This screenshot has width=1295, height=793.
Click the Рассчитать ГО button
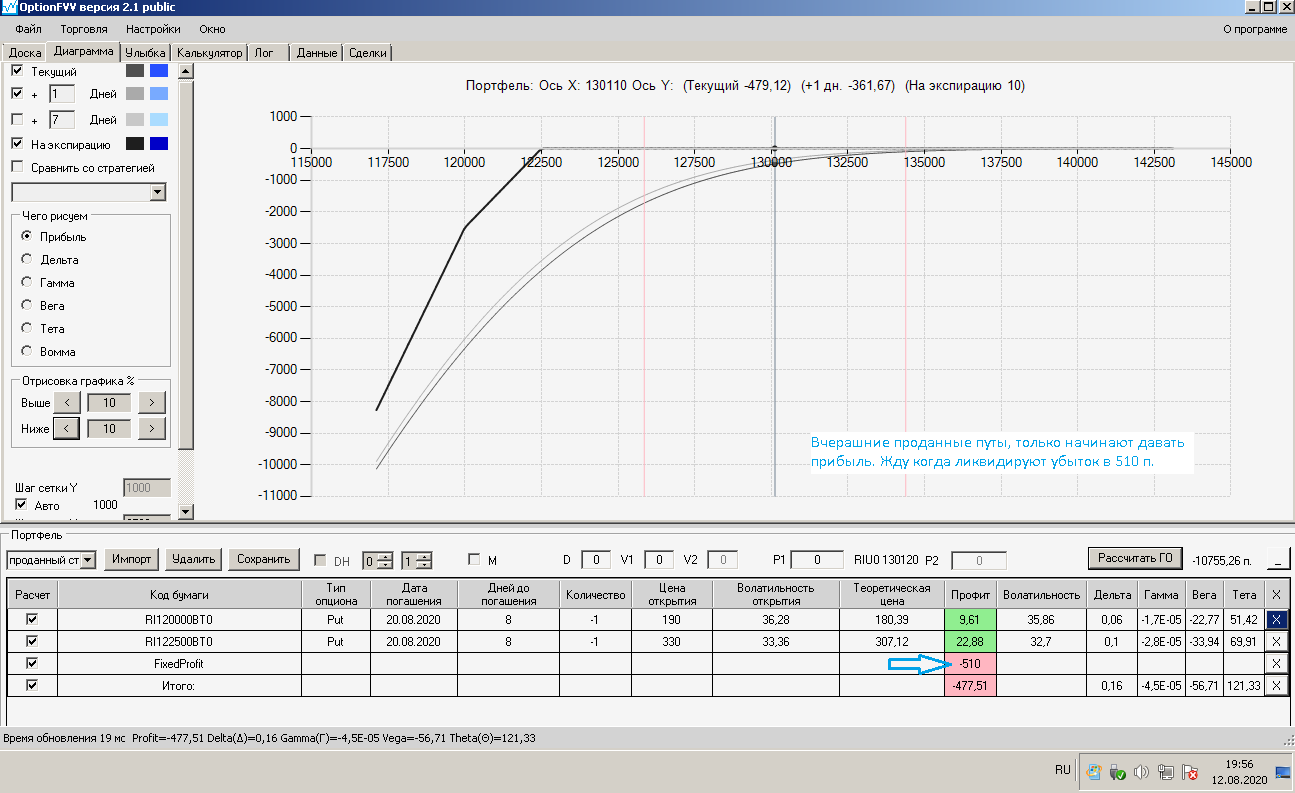(1135, 557)
